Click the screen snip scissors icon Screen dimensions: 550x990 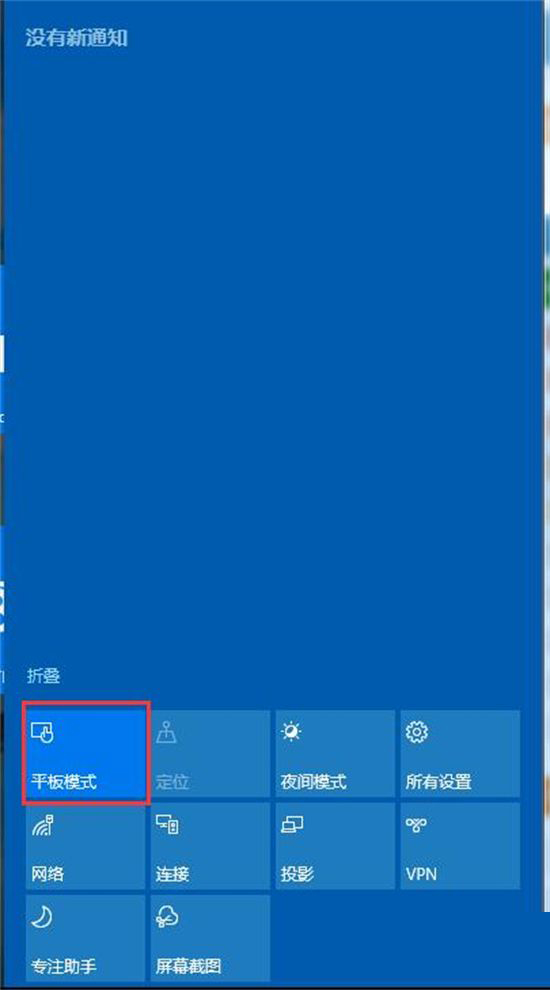pyautogui.click(x=167, y=917)
